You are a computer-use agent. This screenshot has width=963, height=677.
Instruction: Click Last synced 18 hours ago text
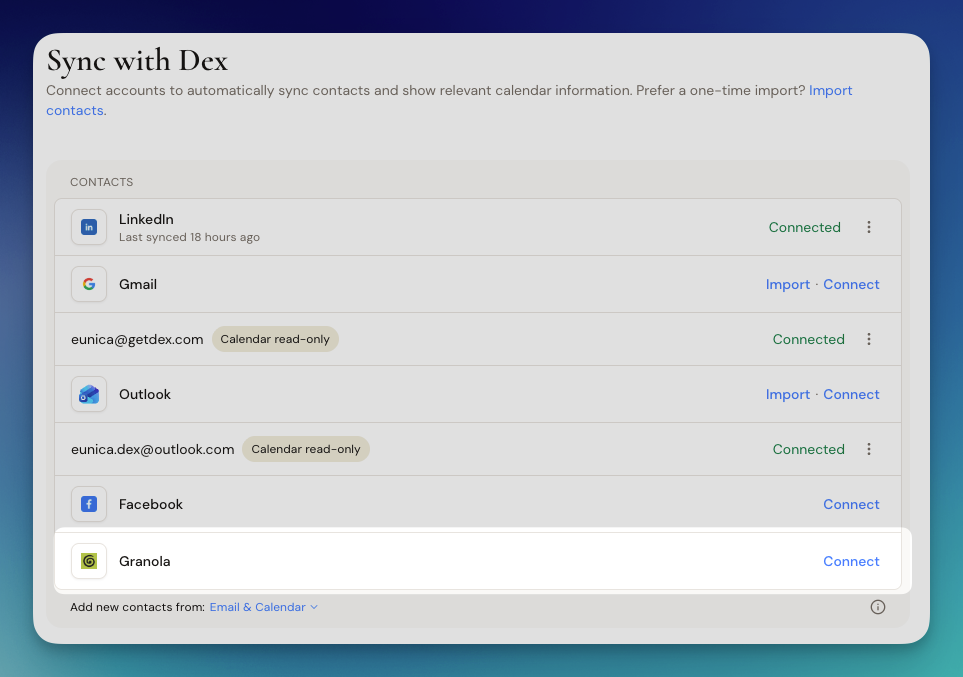(x=189, y=237)
